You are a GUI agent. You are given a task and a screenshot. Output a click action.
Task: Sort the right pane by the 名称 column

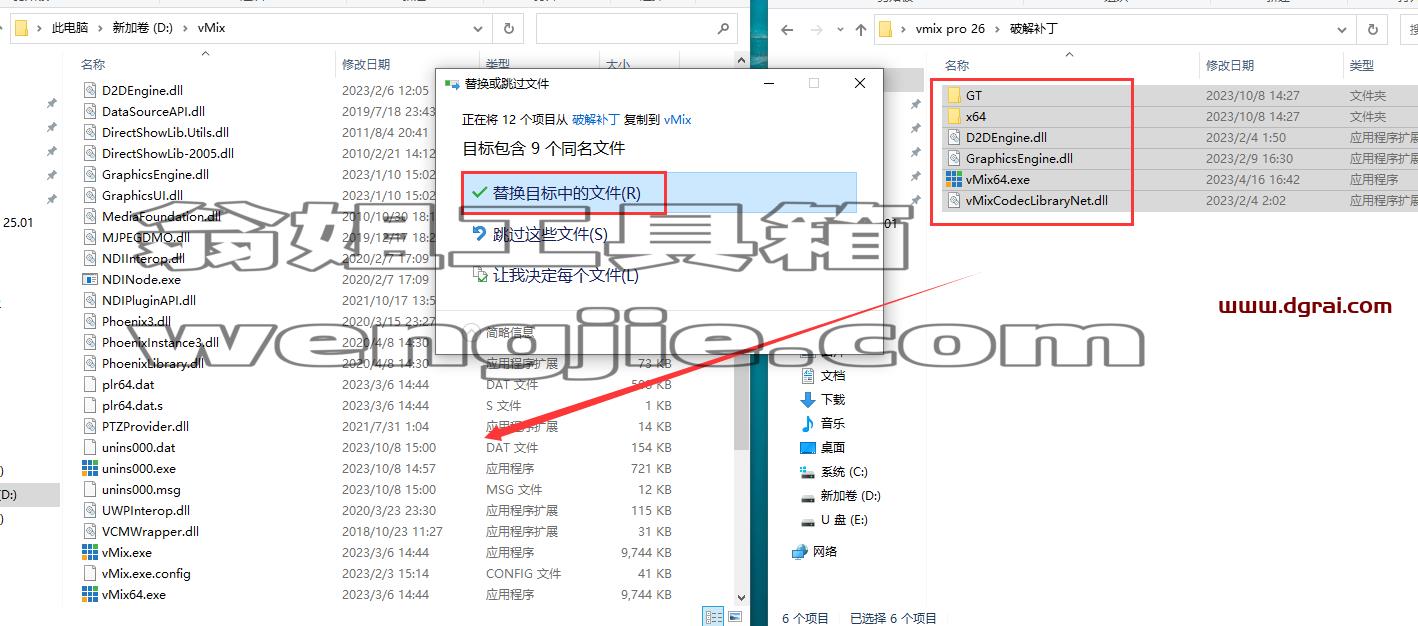coord(957,65)
